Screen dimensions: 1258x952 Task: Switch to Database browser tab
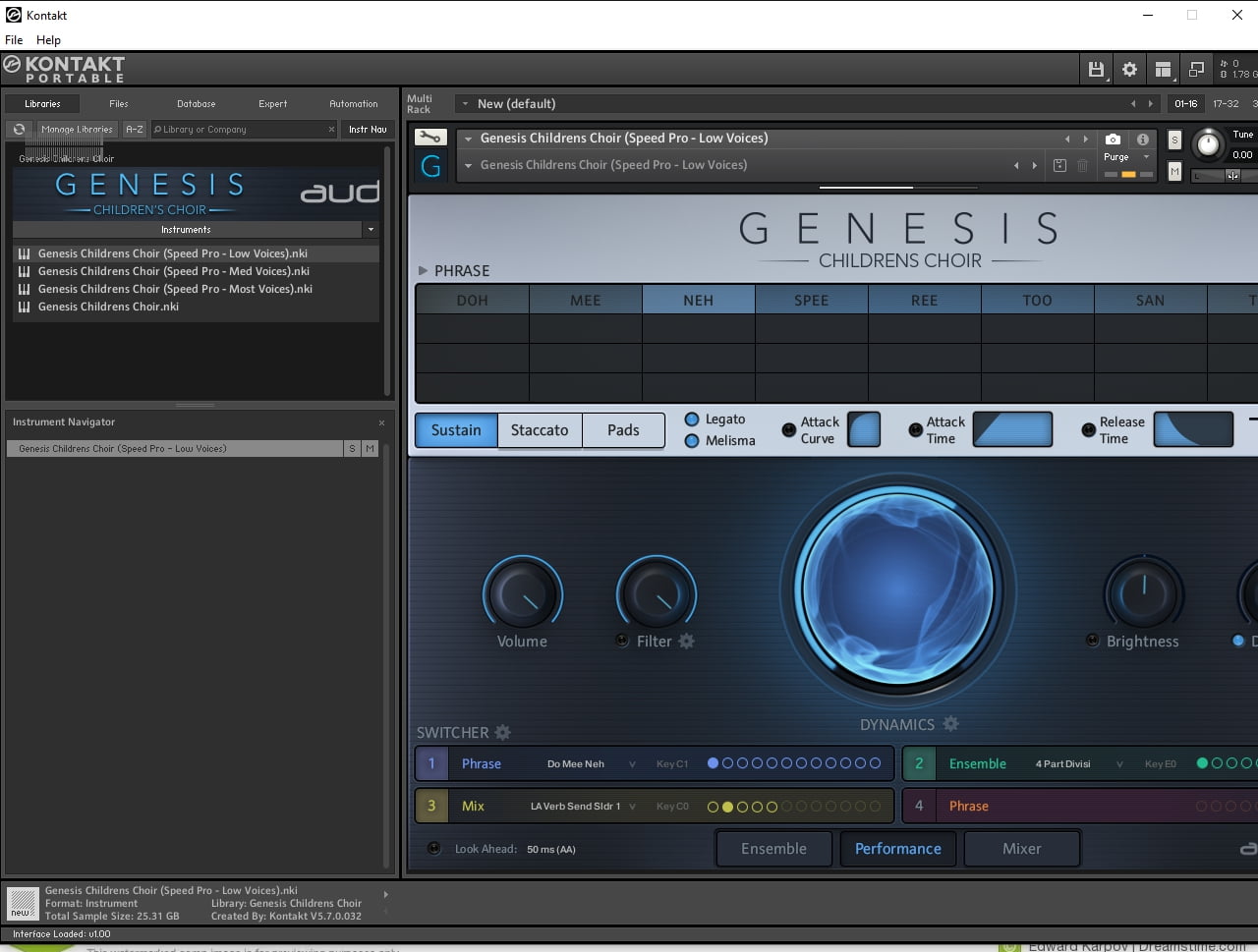click(x=196, y=103)
